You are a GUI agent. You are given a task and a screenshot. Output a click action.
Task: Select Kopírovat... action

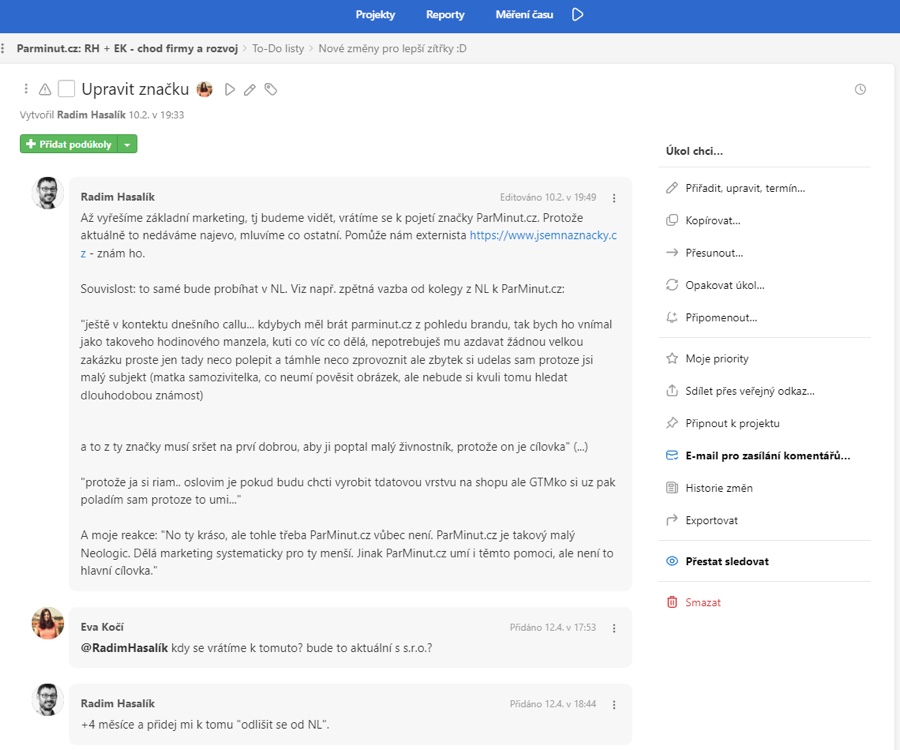(713, 220)
